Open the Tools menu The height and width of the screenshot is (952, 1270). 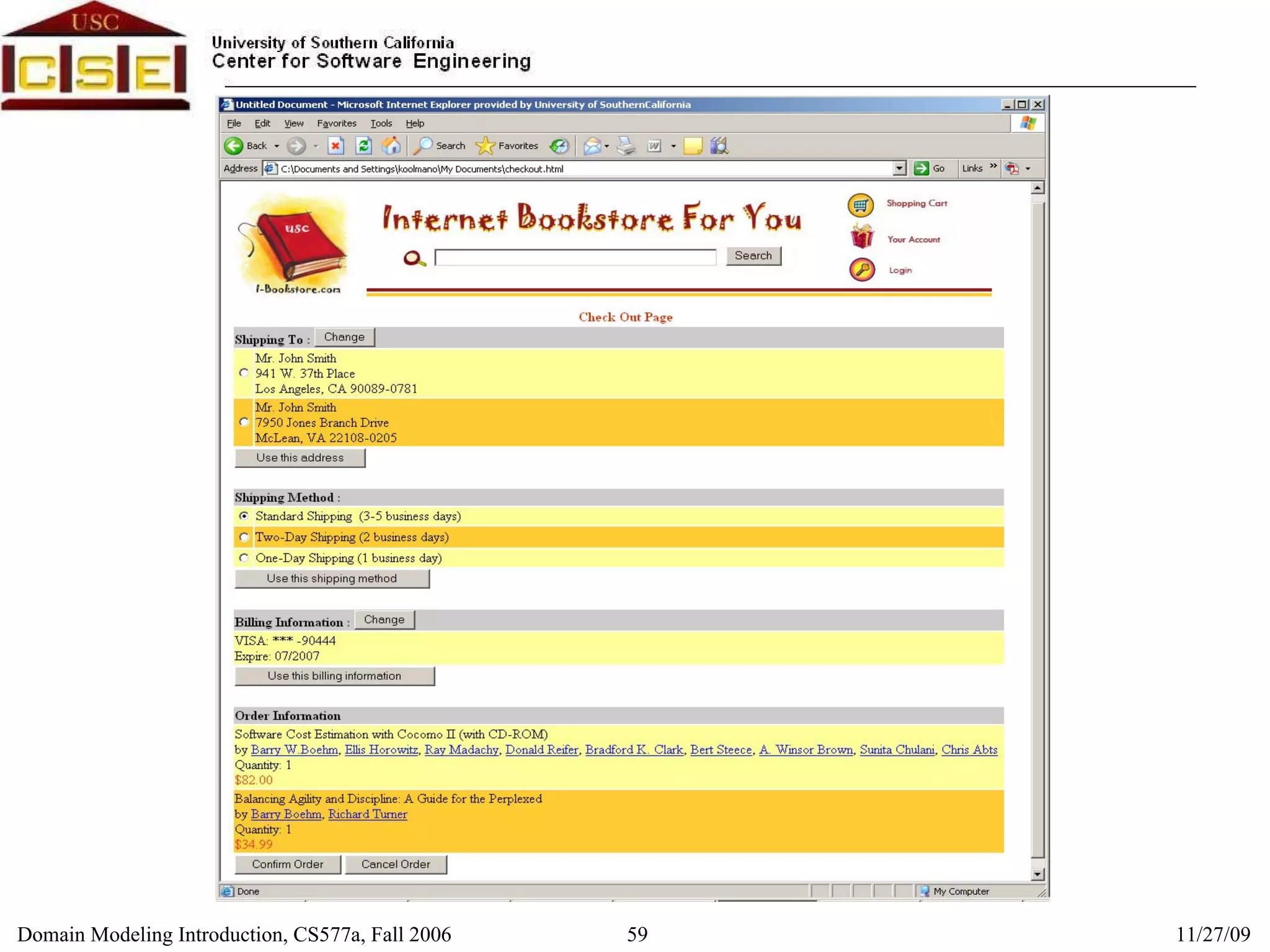coord(381,123)
